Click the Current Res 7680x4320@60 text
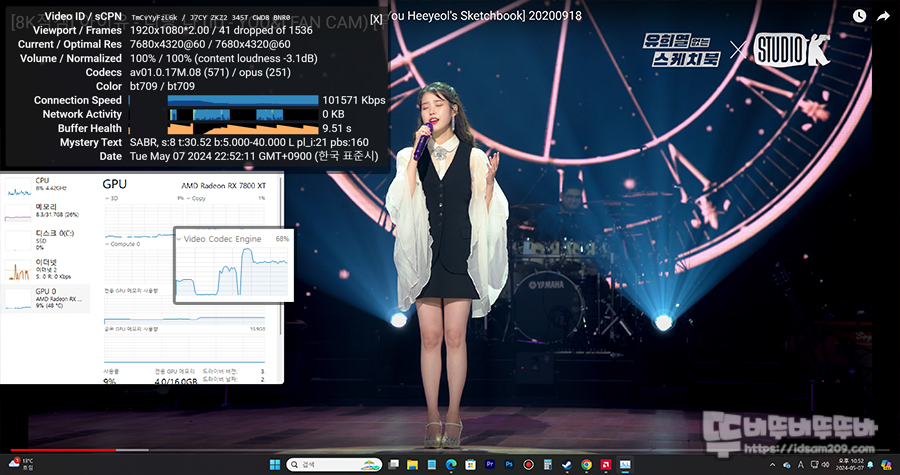The height and width of the screenshot is (475, 900). coord(169,44)
